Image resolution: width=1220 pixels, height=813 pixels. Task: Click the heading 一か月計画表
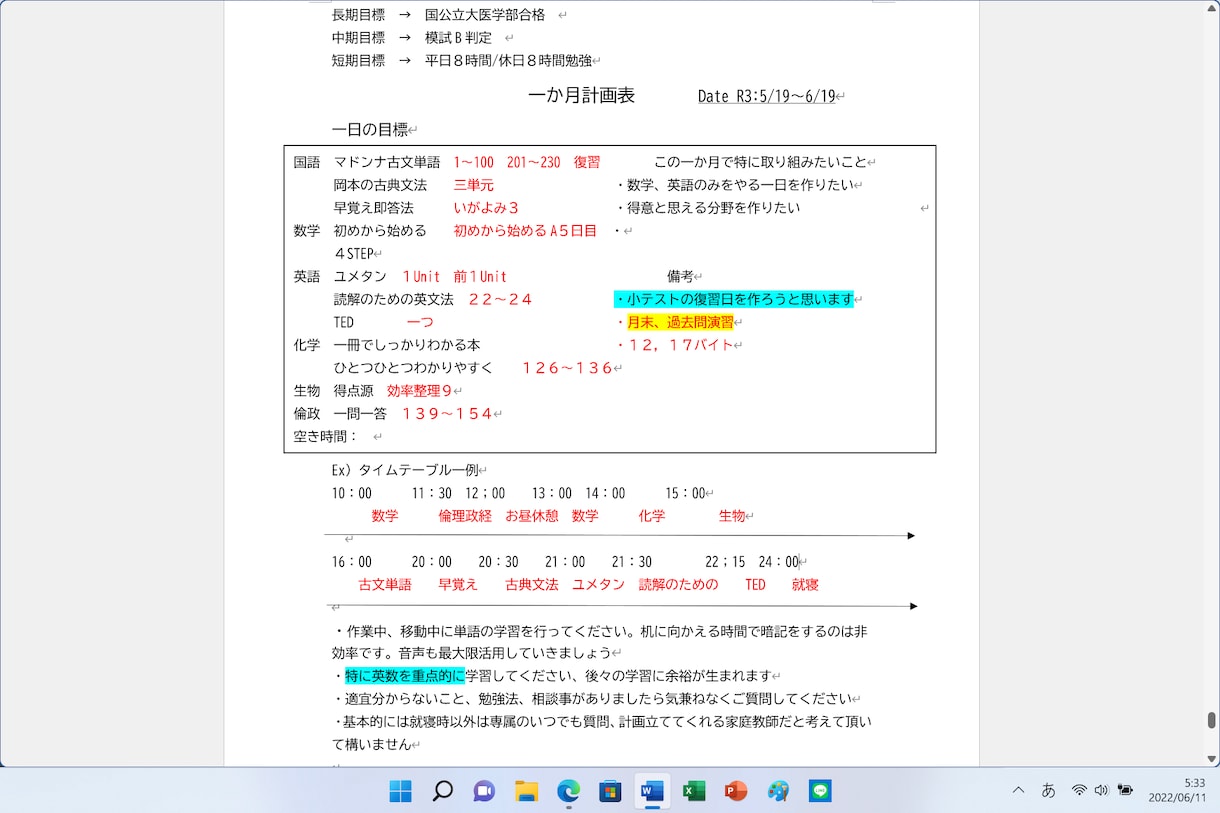581,96
